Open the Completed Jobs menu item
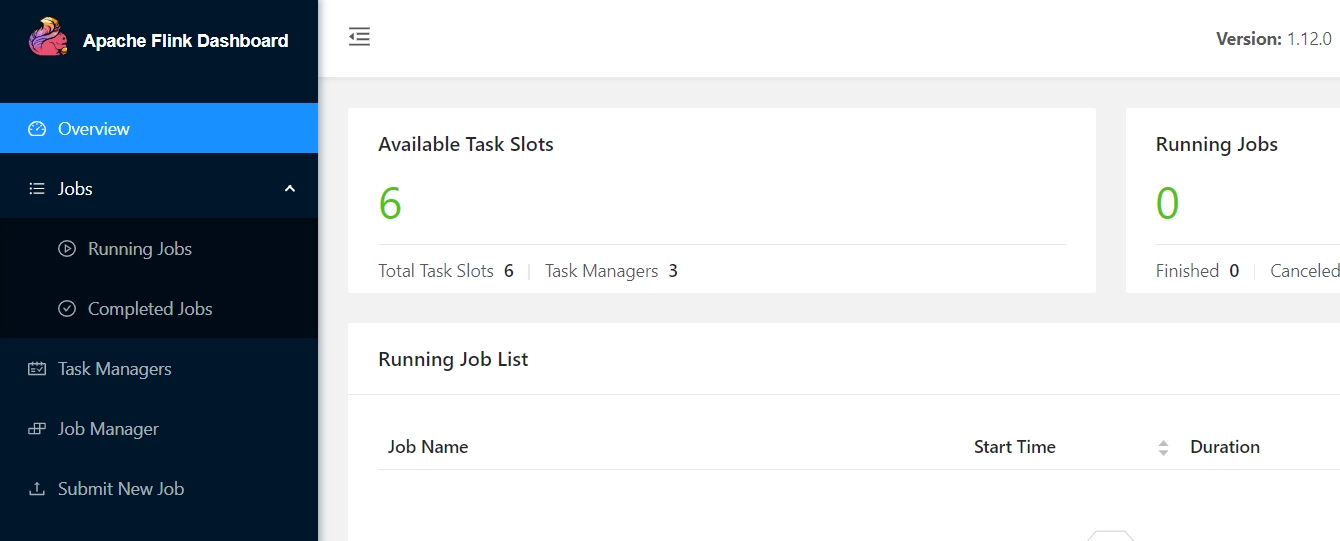This screenshot has height=541, width=1340. [x=159, y=308]
